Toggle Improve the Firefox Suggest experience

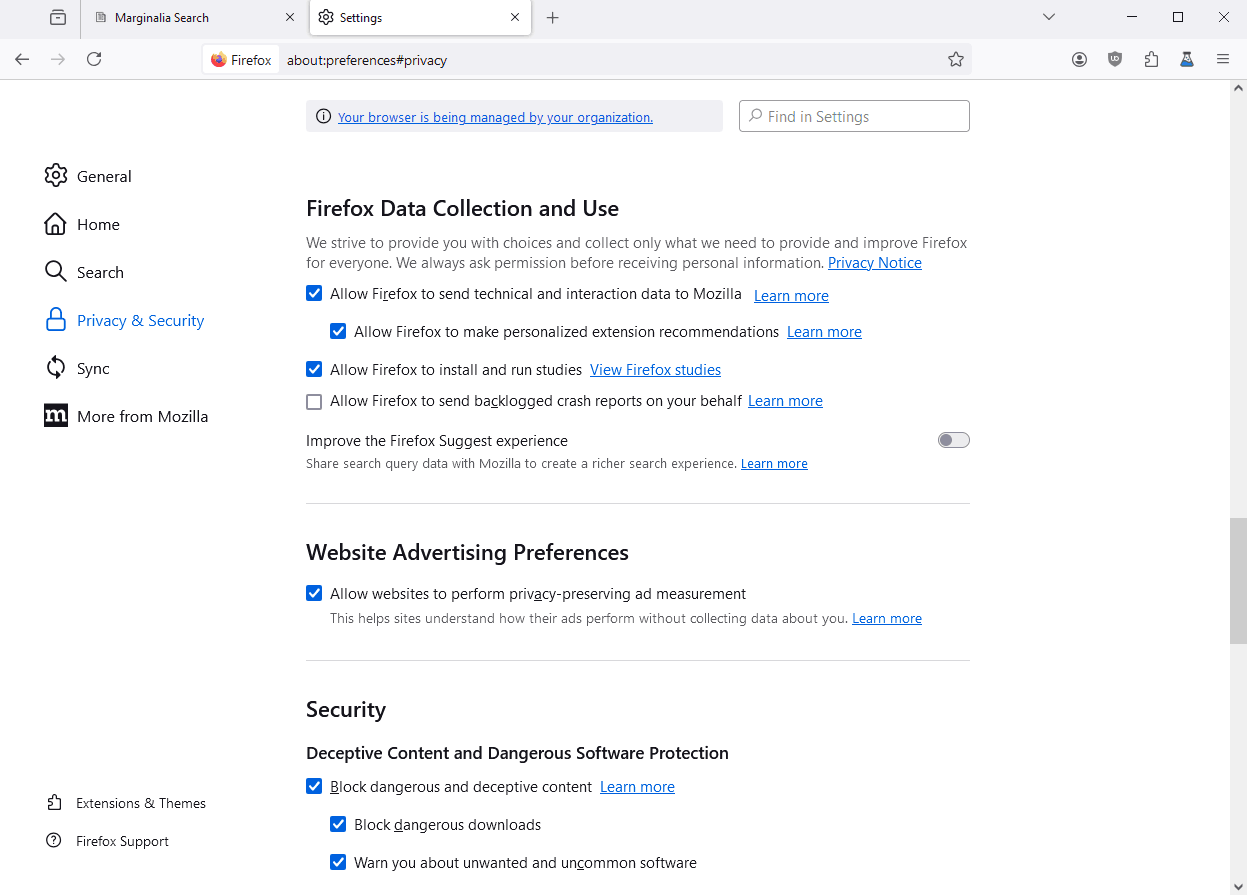pyautogui.click(x=954, y=440)
